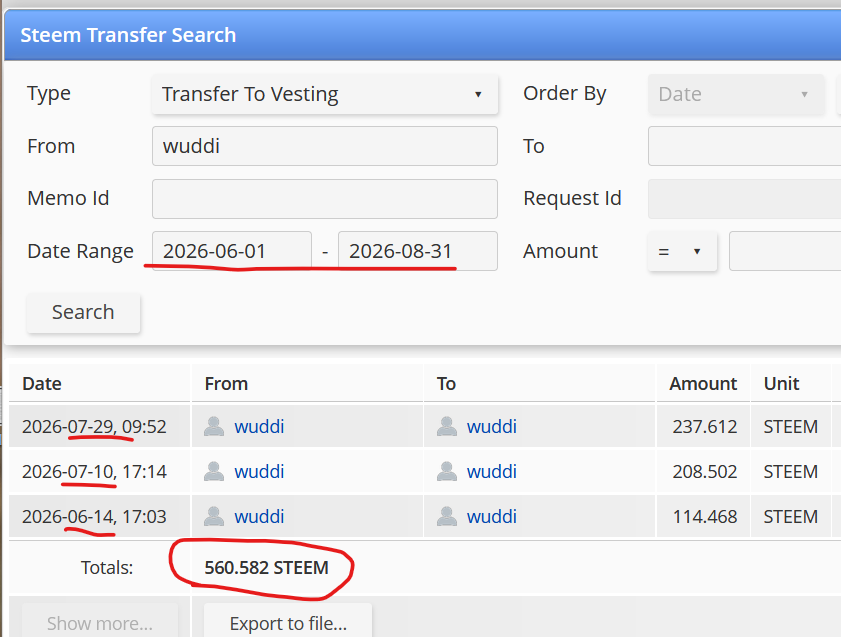Open the From wuddi link in 2026-07-10 row
841x637 pixels.
pyautogui.click(x=259, y=472)
